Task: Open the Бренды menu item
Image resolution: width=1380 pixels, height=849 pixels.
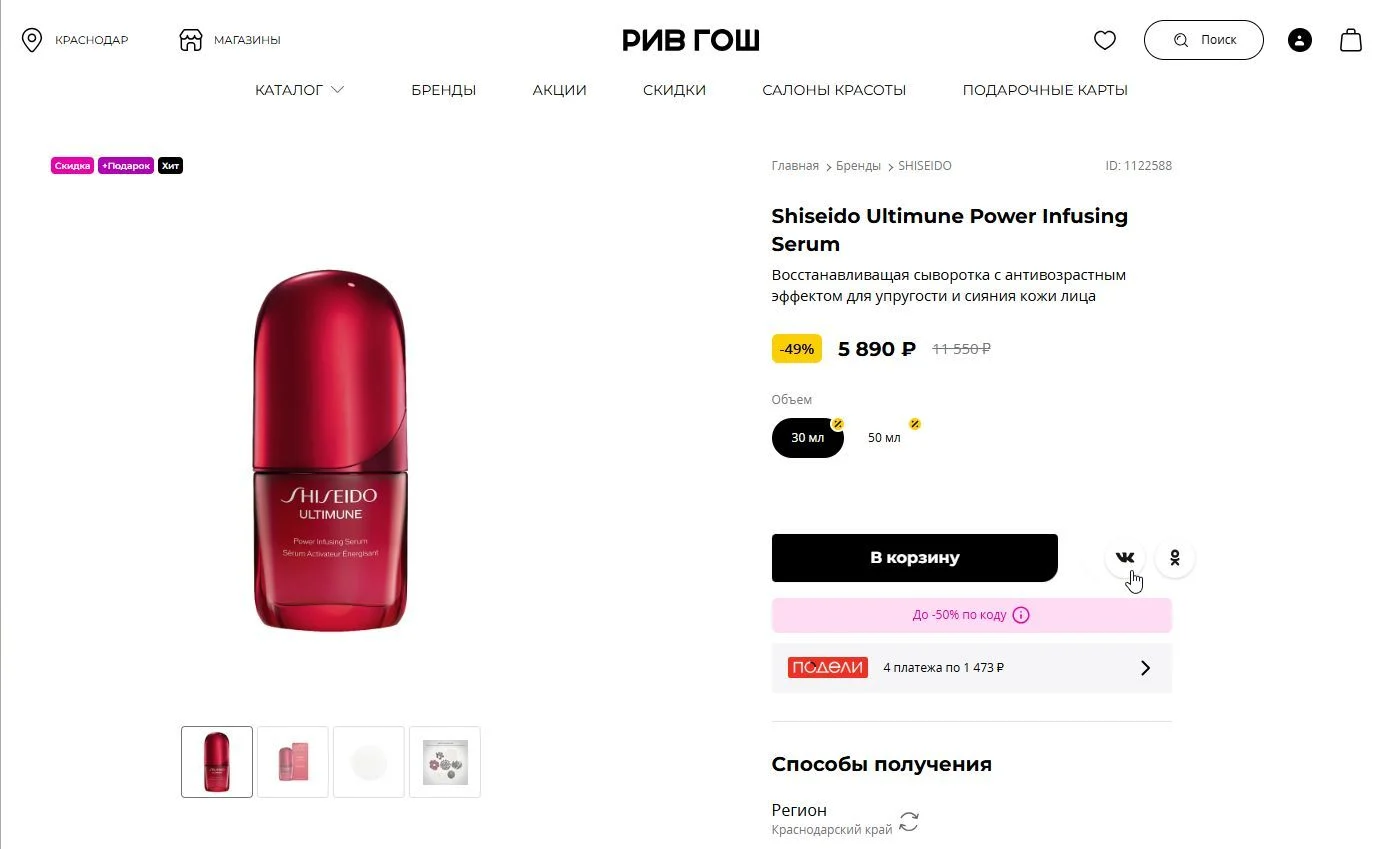Action: (x=443, y=90)
